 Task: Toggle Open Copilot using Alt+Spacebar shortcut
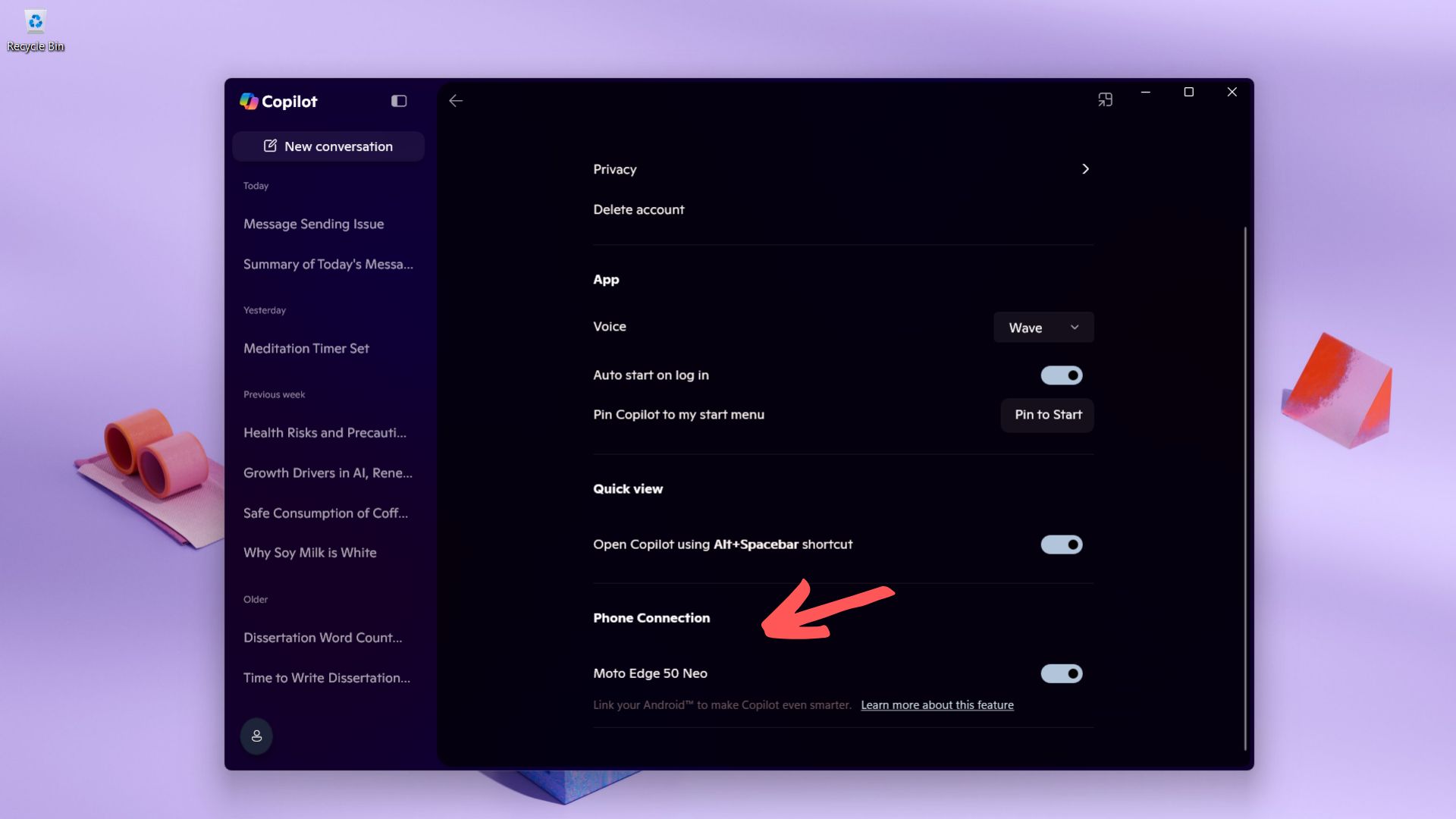[x=1062, y=544]
